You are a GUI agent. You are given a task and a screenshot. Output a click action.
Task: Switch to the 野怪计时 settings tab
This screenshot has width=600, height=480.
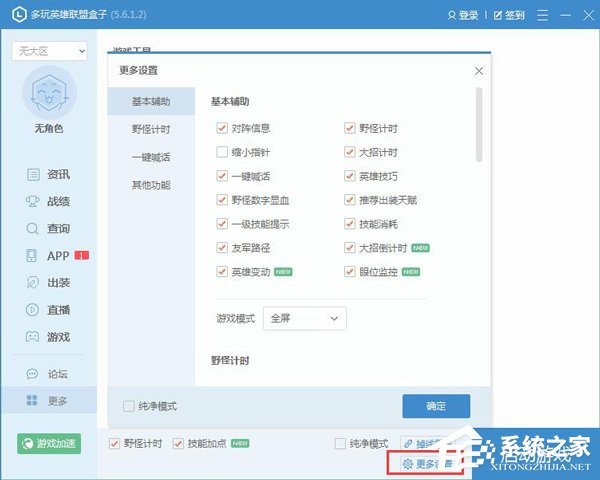151,129
